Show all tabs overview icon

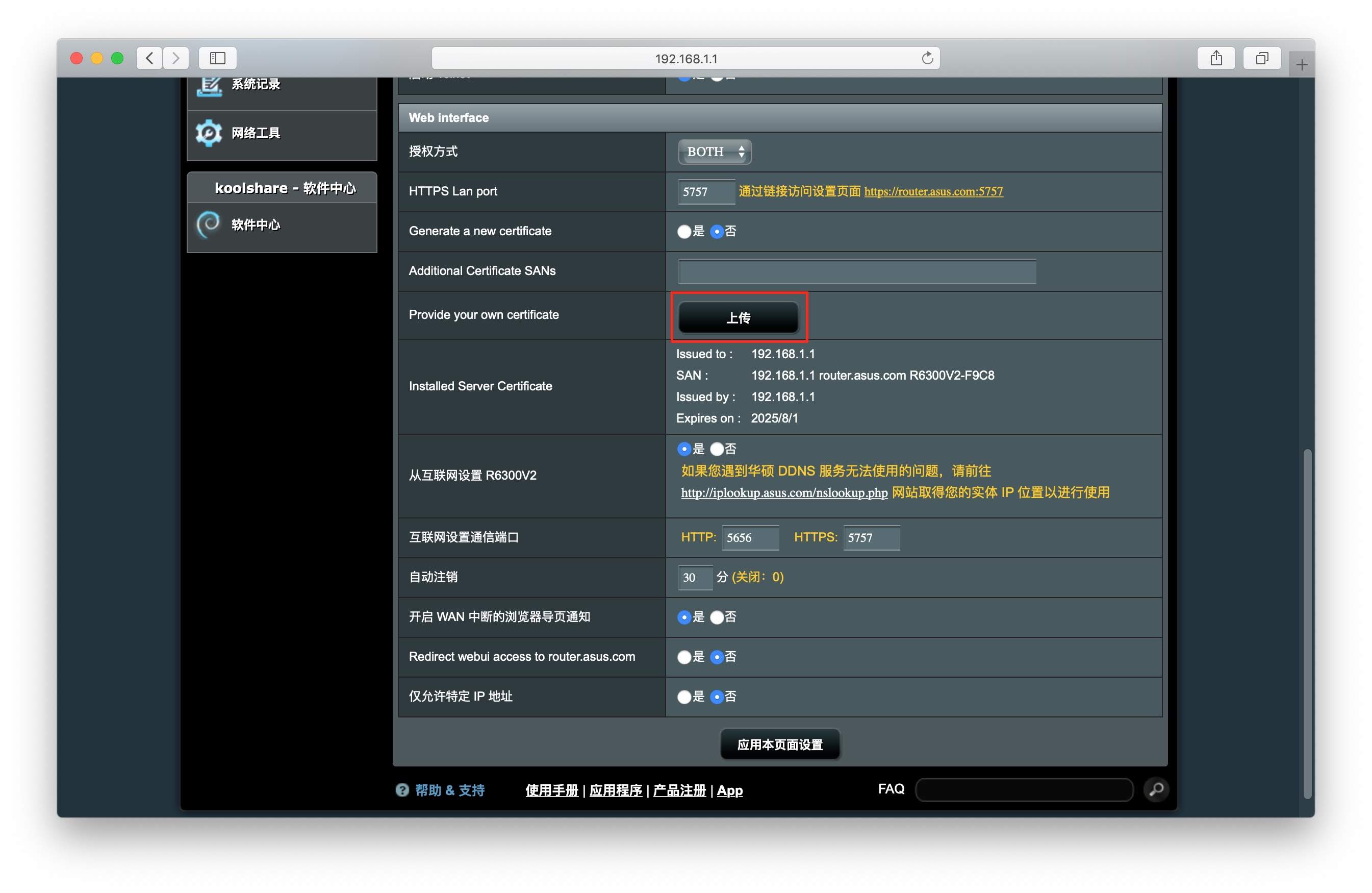(1262, 58)
